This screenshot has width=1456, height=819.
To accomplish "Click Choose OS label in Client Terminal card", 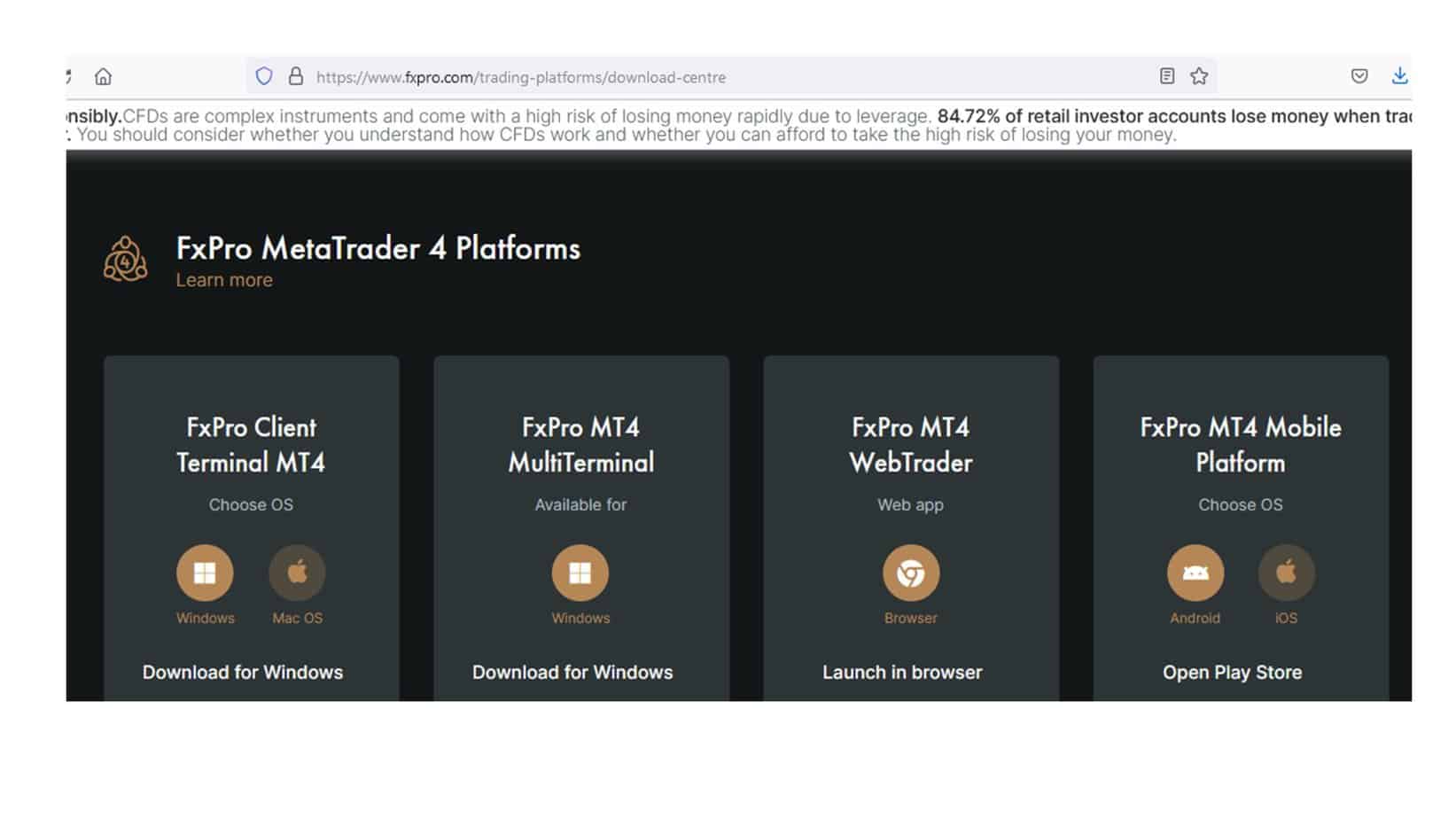I will (251, 505).
